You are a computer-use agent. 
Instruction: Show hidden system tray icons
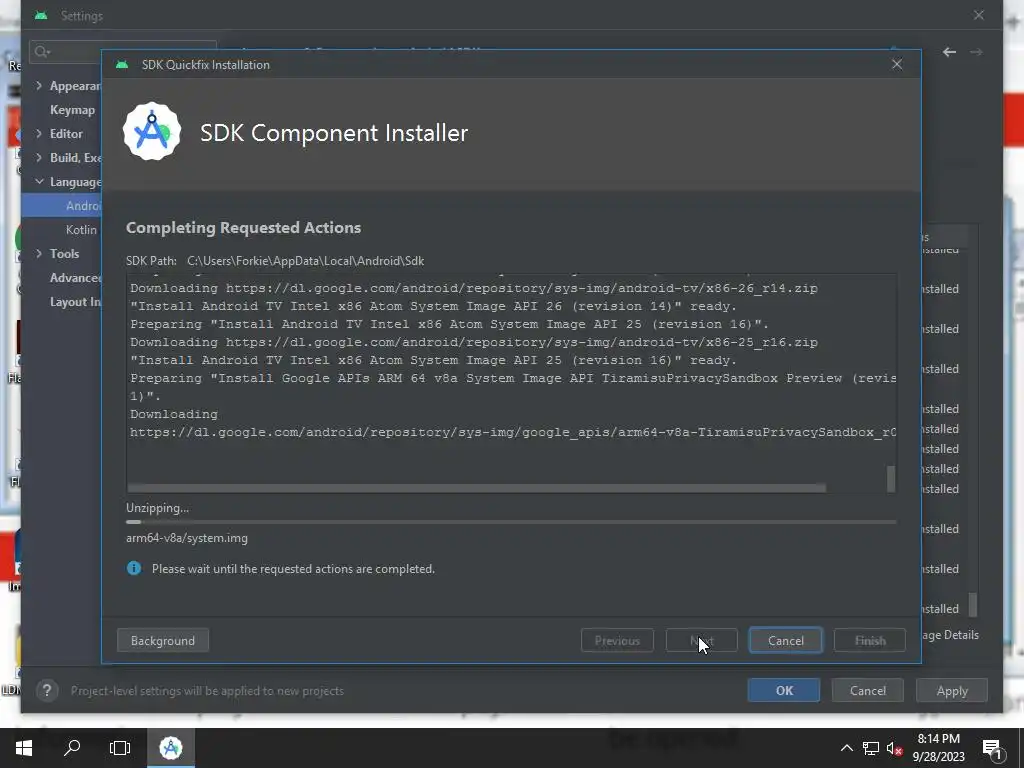(846, 748)
